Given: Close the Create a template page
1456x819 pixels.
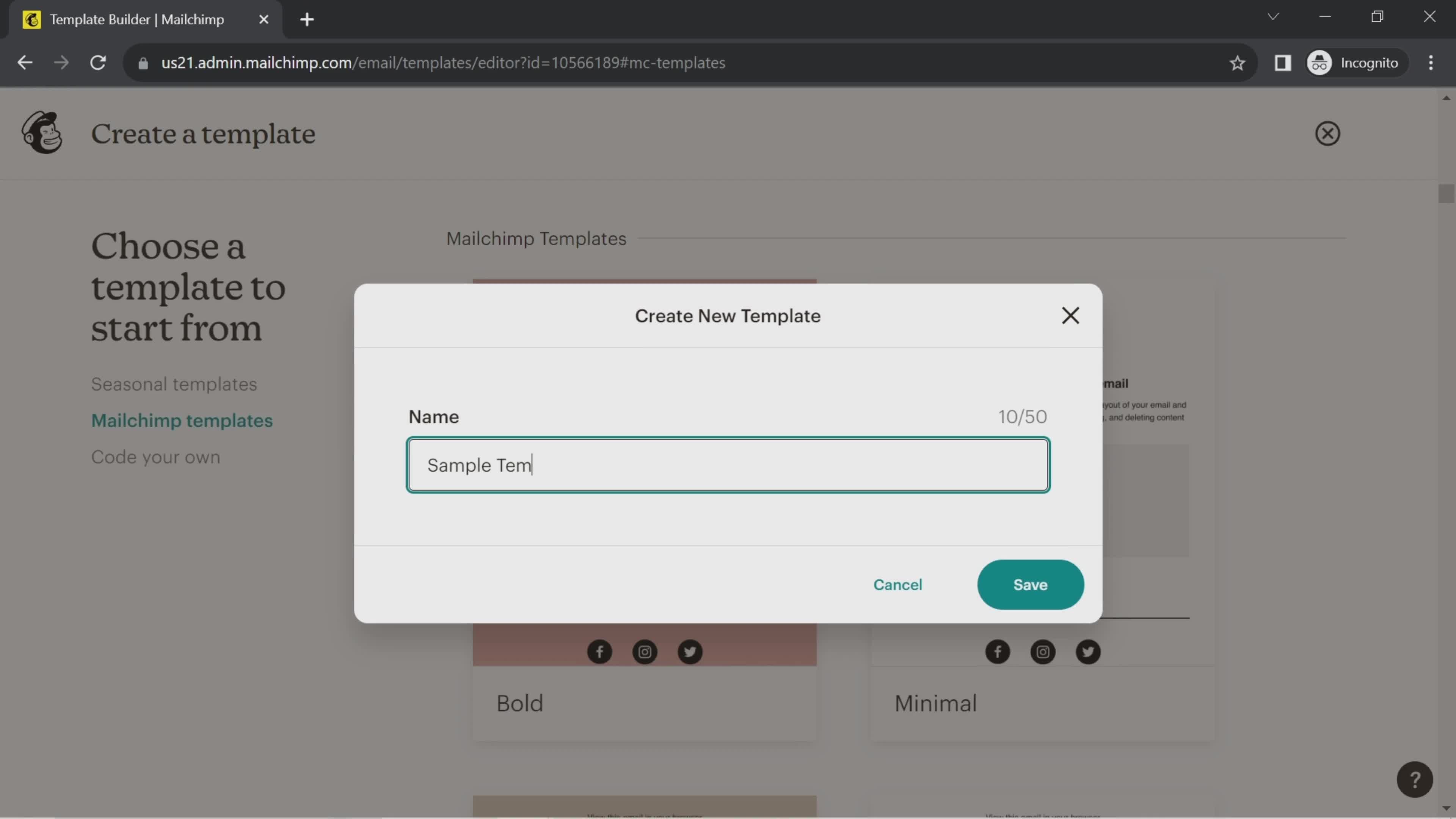Looking at the screenshot, I should click(x=1327, y=134).
